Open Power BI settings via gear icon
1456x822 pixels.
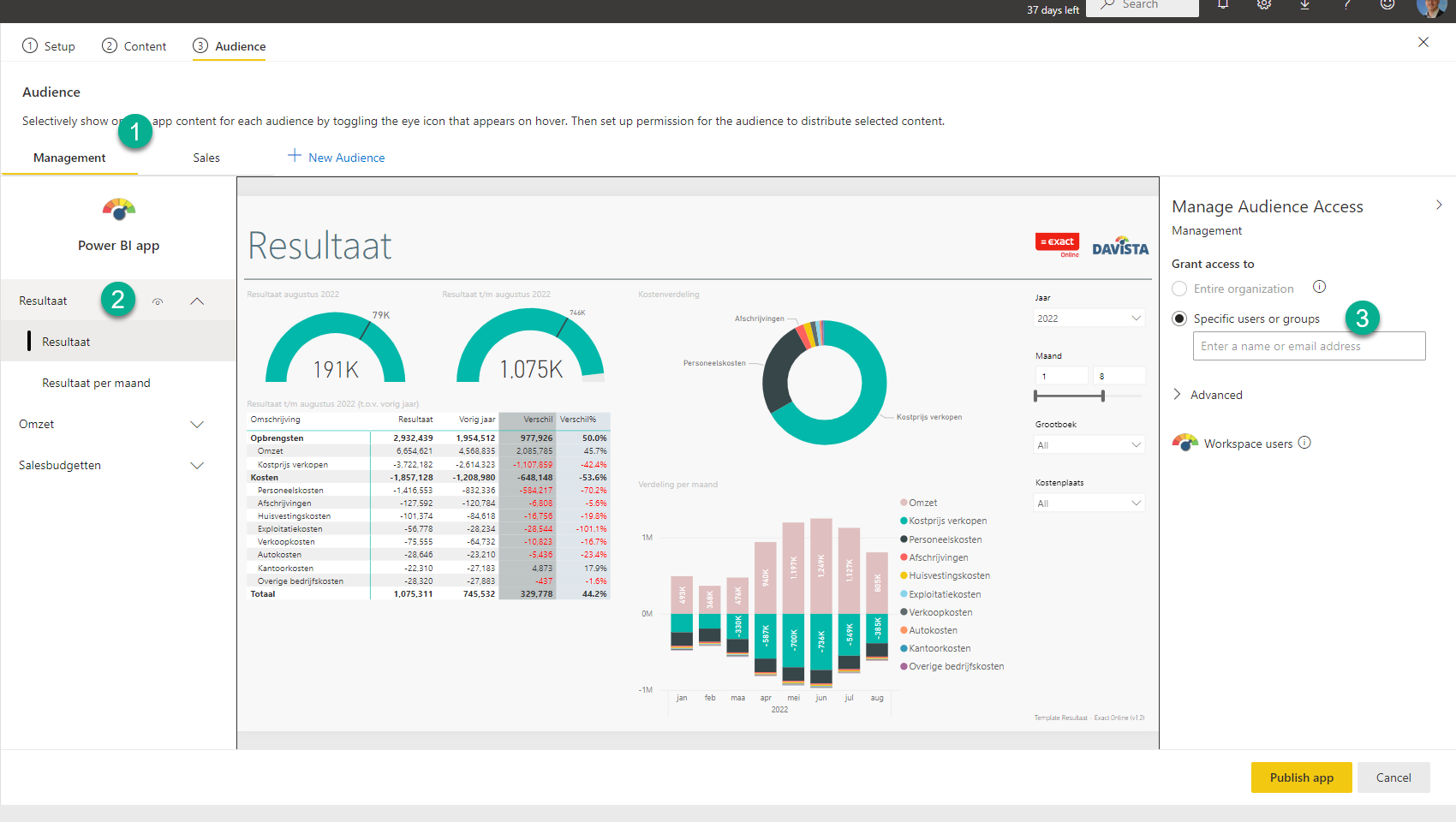point(1264,5)
